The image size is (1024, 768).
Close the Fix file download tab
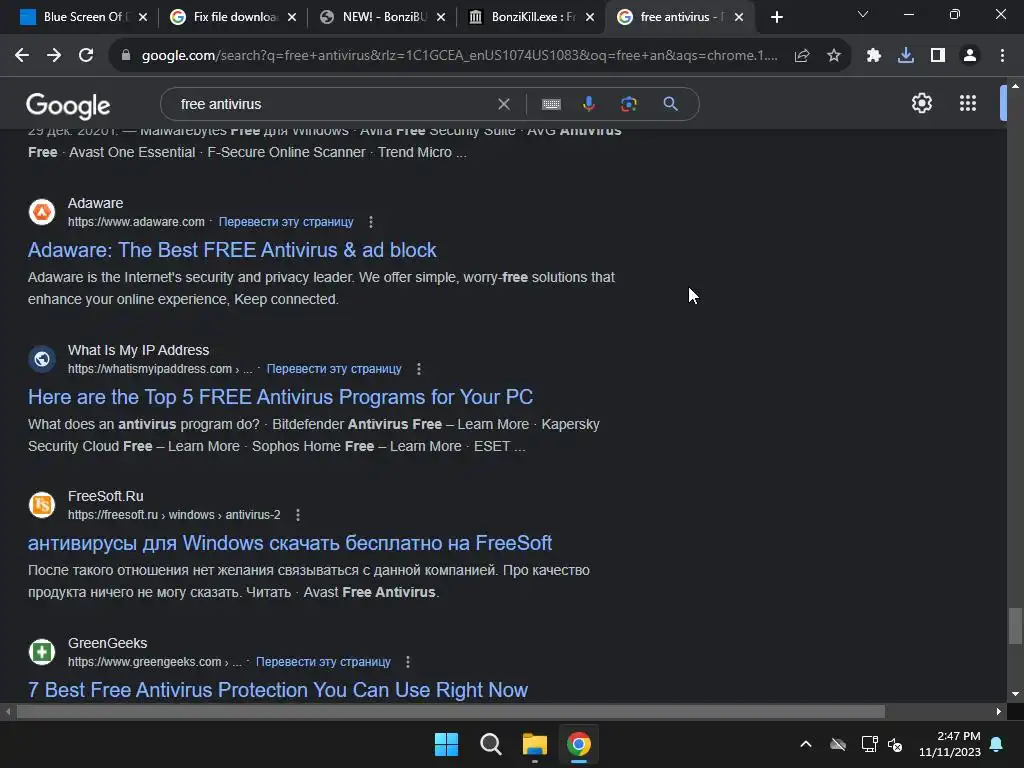[292, 18]
